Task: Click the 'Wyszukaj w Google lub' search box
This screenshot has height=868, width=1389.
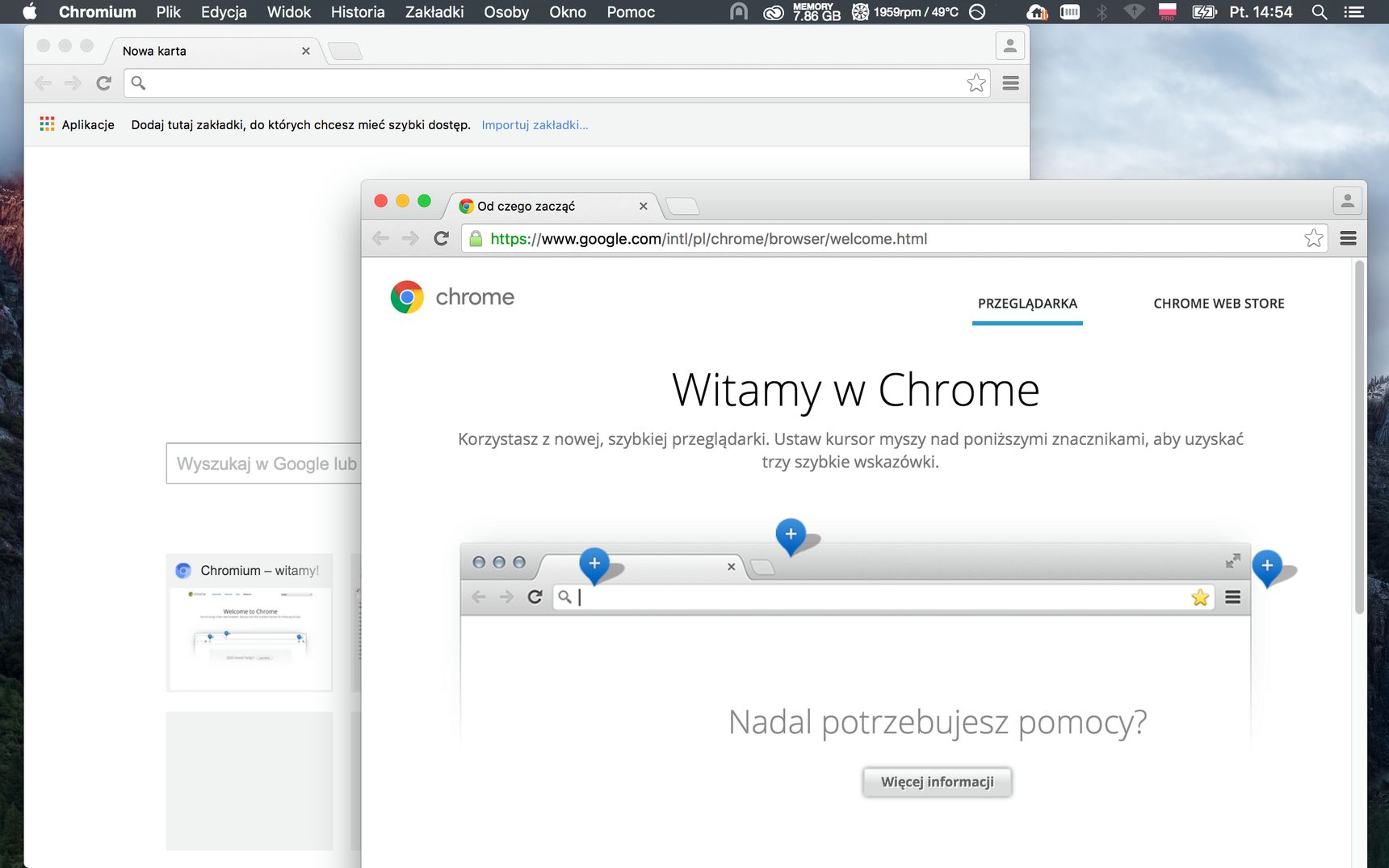Action: pyautogui.click(x=263, y=463)
